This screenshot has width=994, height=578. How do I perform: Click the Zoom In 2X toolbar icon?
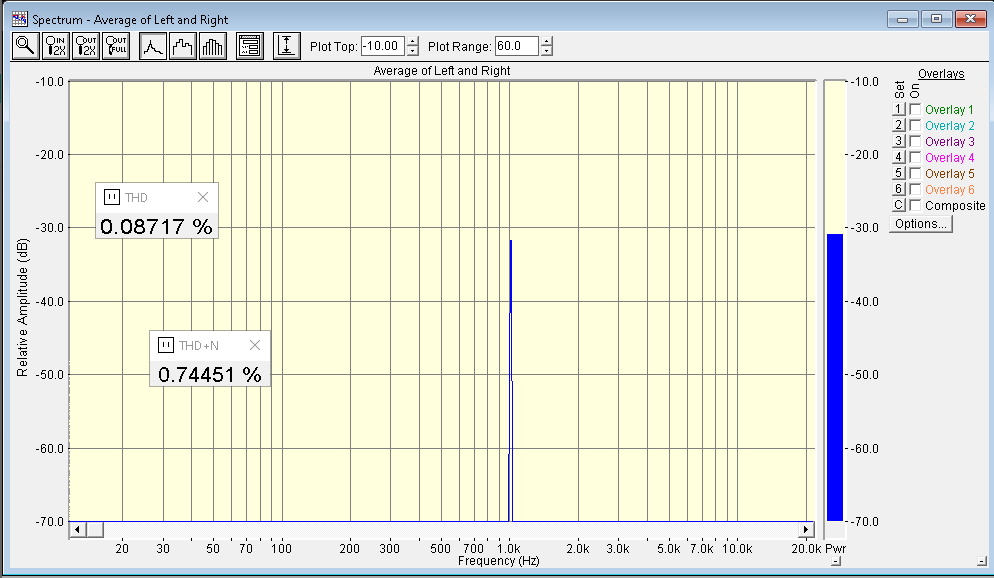(x=56, y=46)
